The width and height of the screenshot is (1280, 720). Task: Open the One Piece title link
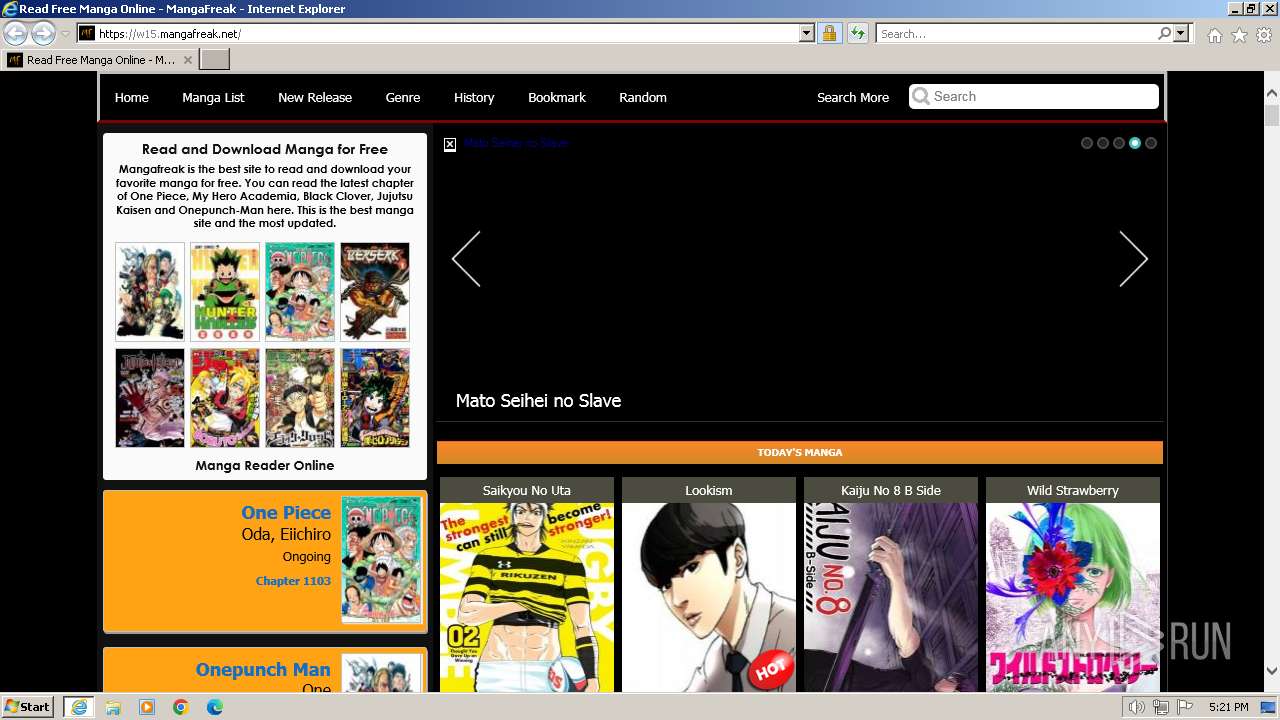286,512
